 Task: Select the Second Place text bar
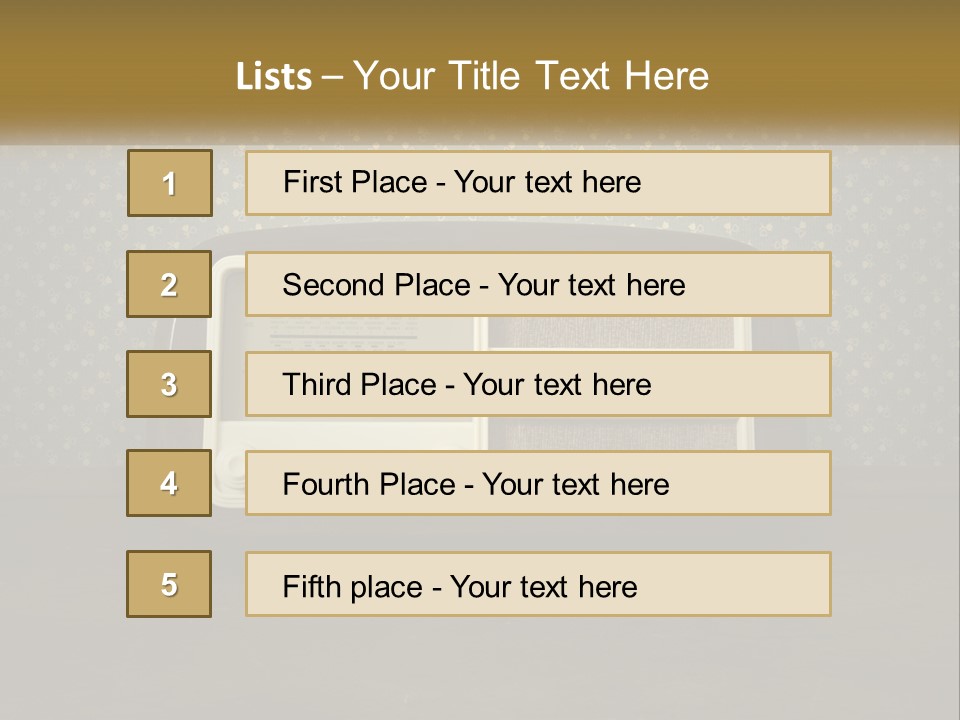pos(538,284)
